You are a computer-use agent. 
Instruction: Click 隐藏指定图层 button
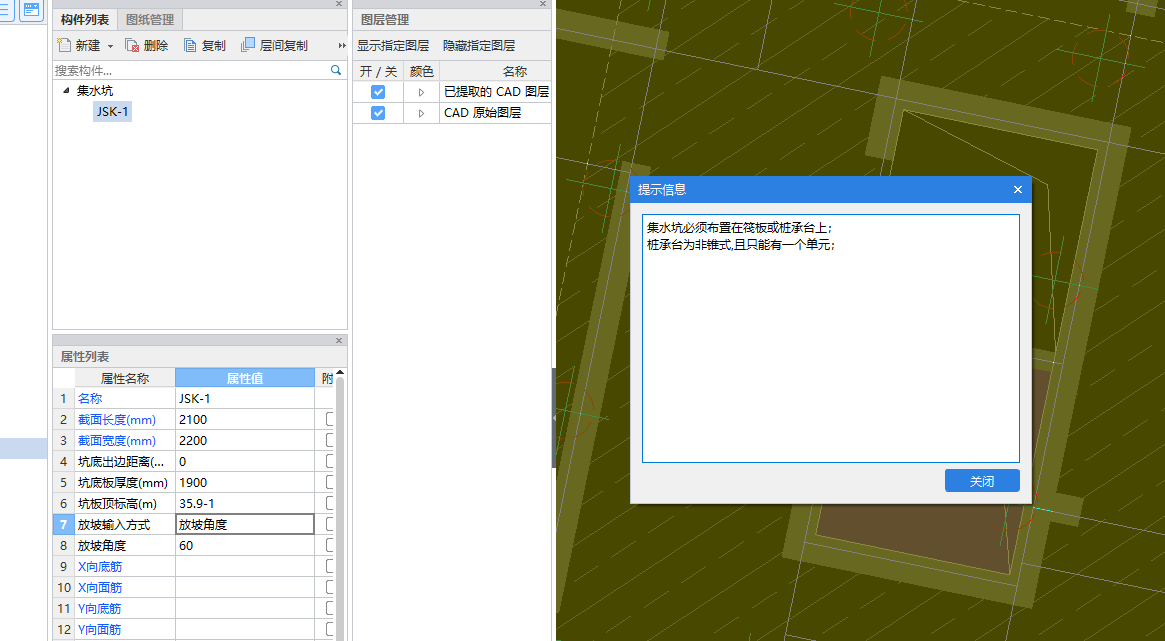pyautogui.click(x=479, y=45)
